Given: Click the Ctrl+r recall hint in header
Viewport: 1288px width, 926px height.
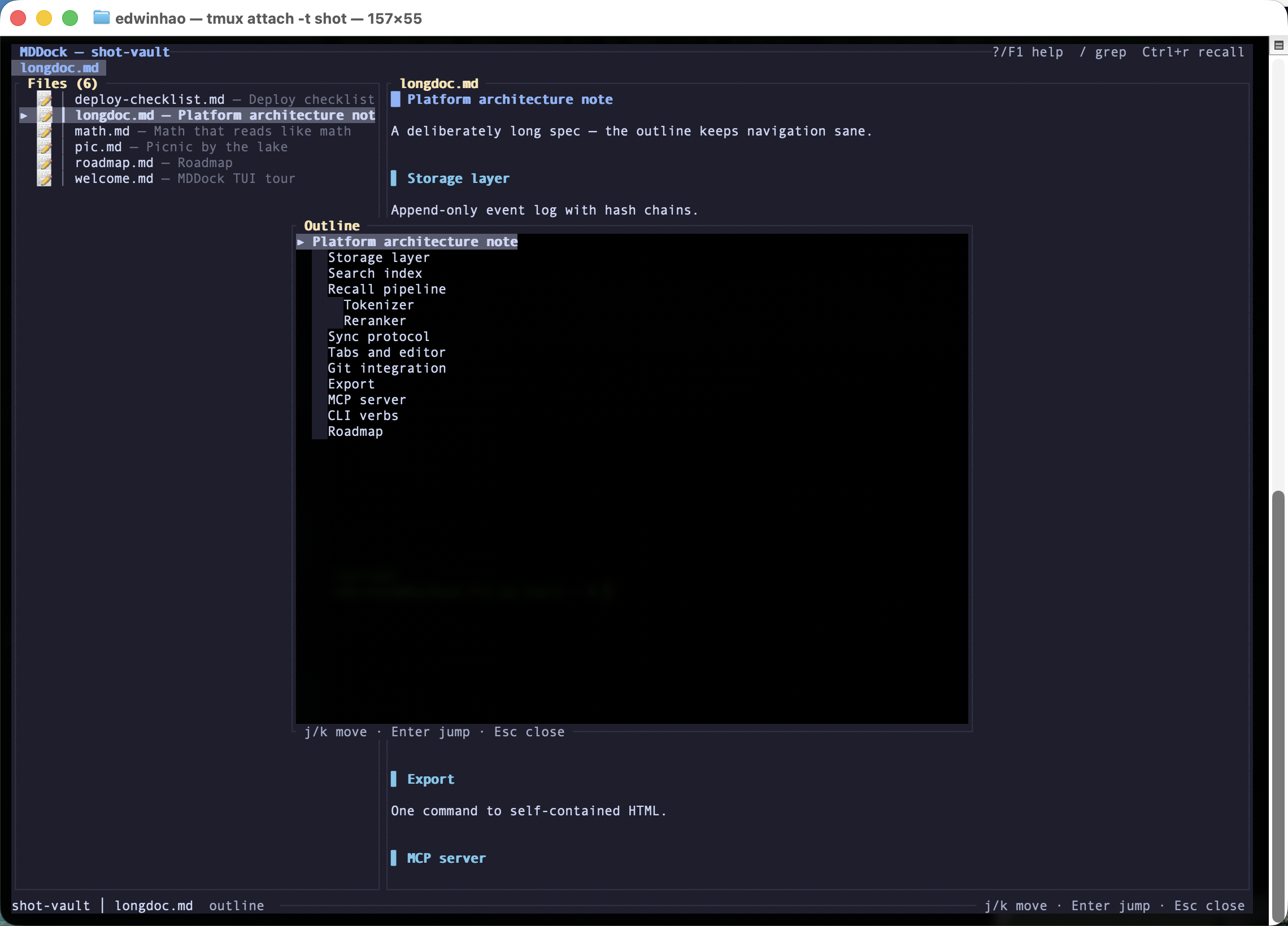Looking at the screenshot, I should tap(1193, 53).
